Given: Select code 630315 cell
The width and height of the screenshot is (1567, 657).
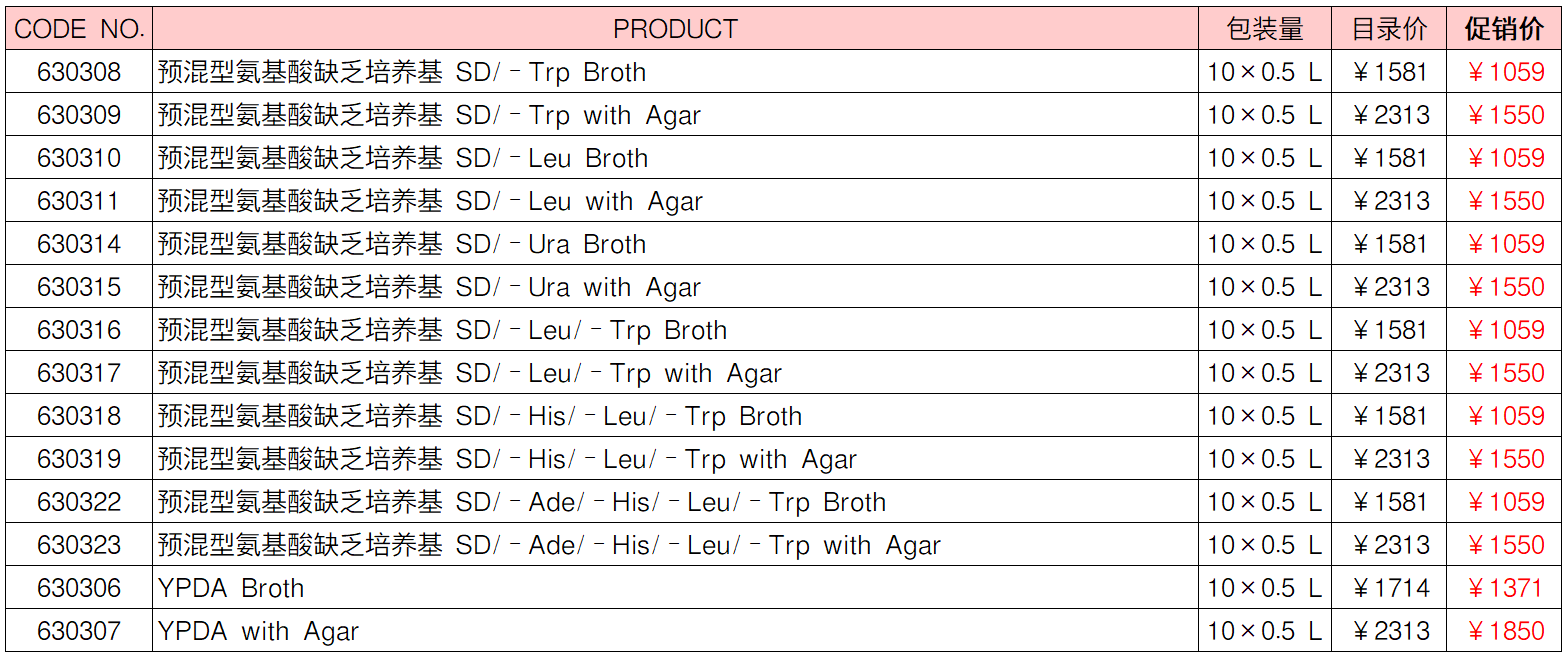Looking at the screenshot, I should [79, 287].
